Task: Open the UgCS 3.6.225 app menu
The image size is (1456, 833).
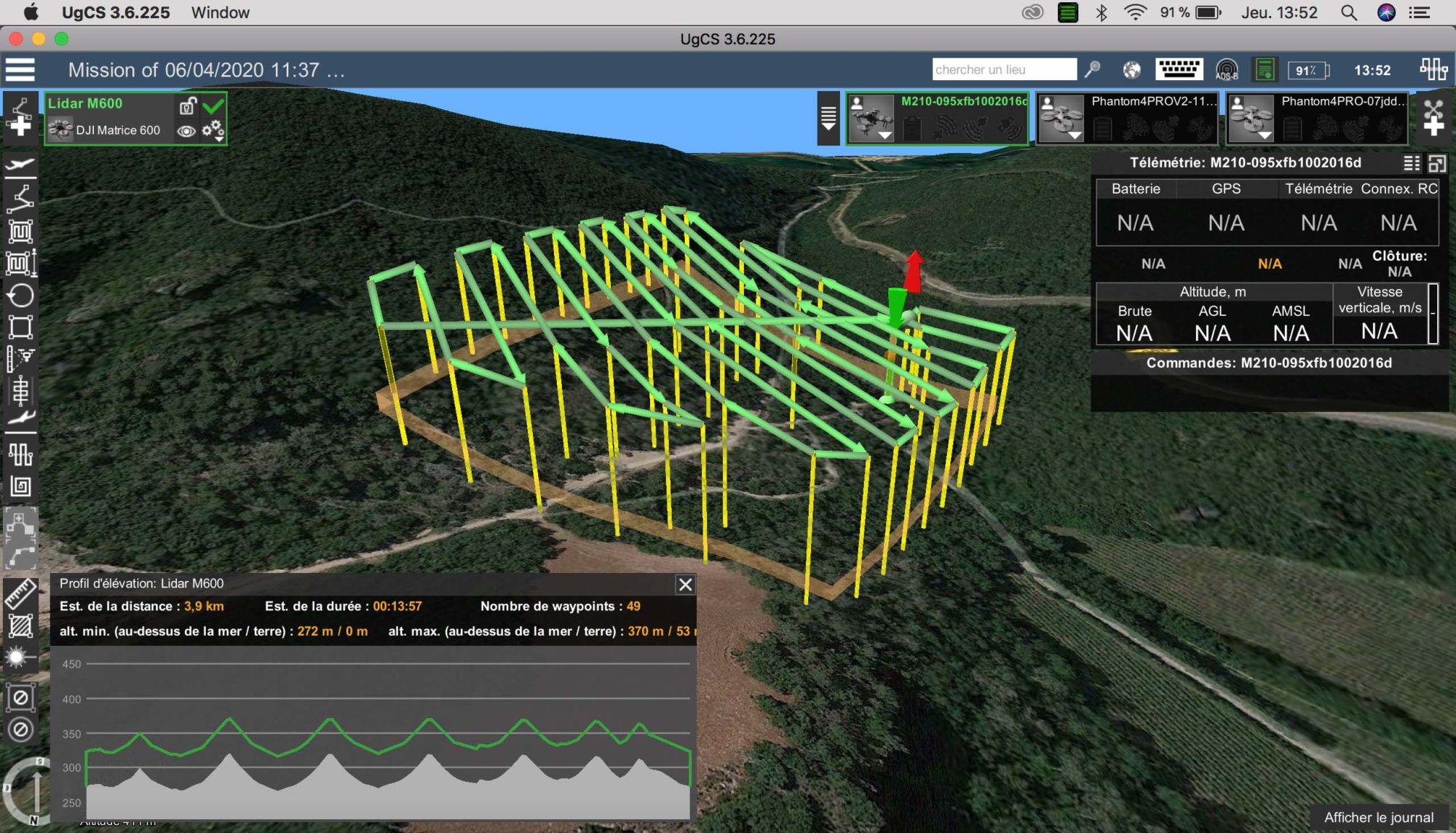Action: tap(116, 12)
